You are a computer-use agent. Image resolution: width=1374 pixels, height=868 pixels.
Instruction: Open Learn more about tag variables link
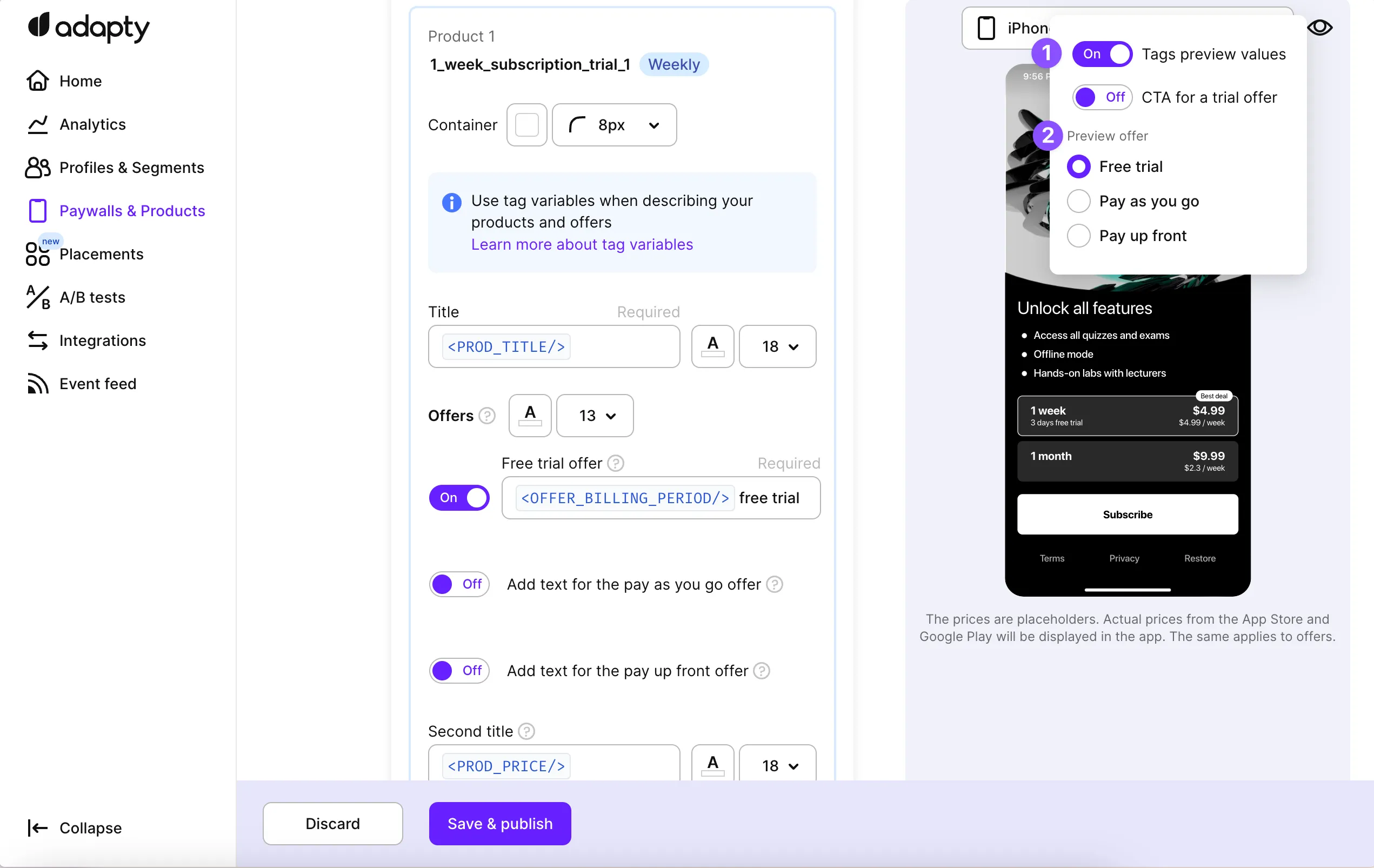[582, 245]
